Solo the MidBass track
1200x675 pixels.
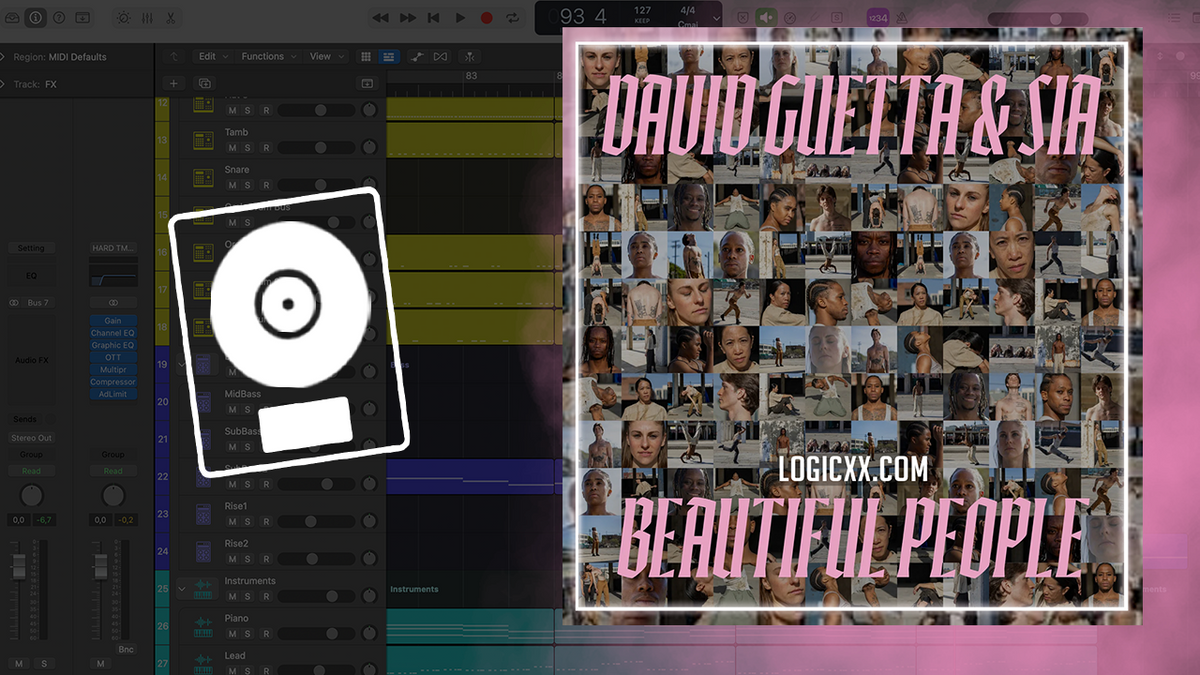click(246, 410)
